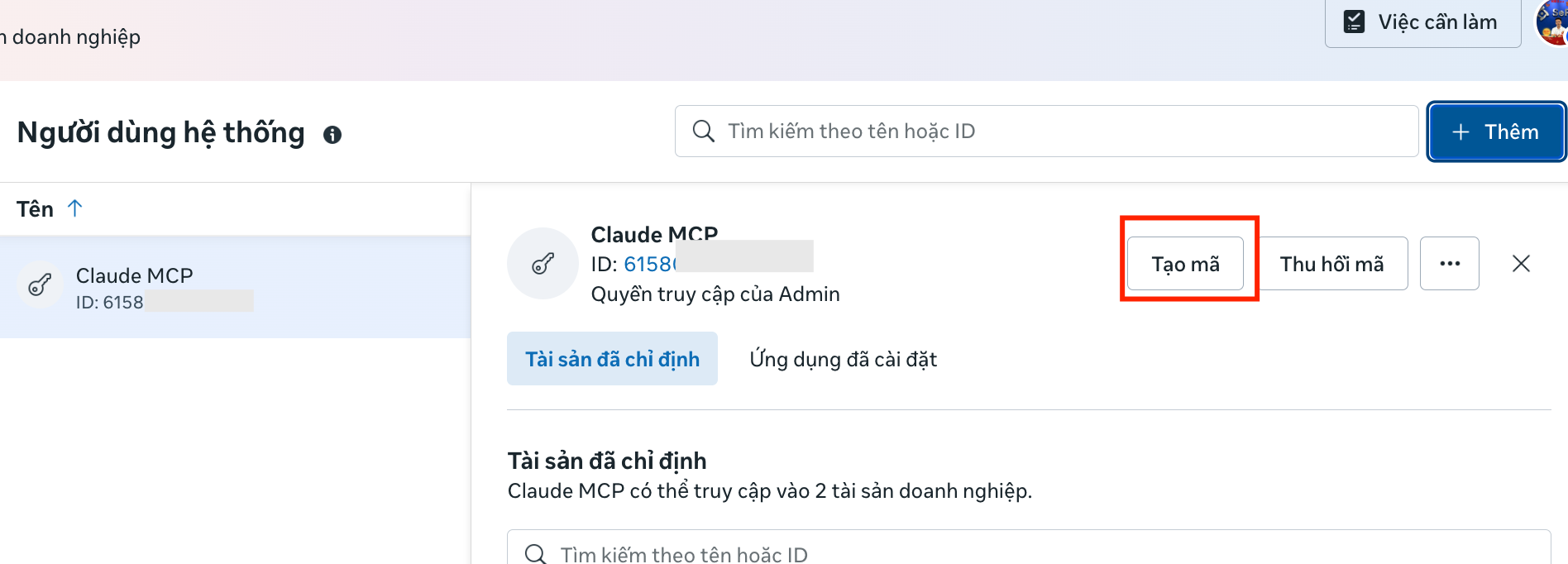Image resolution: width=1568 pixels, height=564 pixels.
Task: Click the key icon next to Claude MCP in list
Action: pyautogui.click(x=40, y=284)
